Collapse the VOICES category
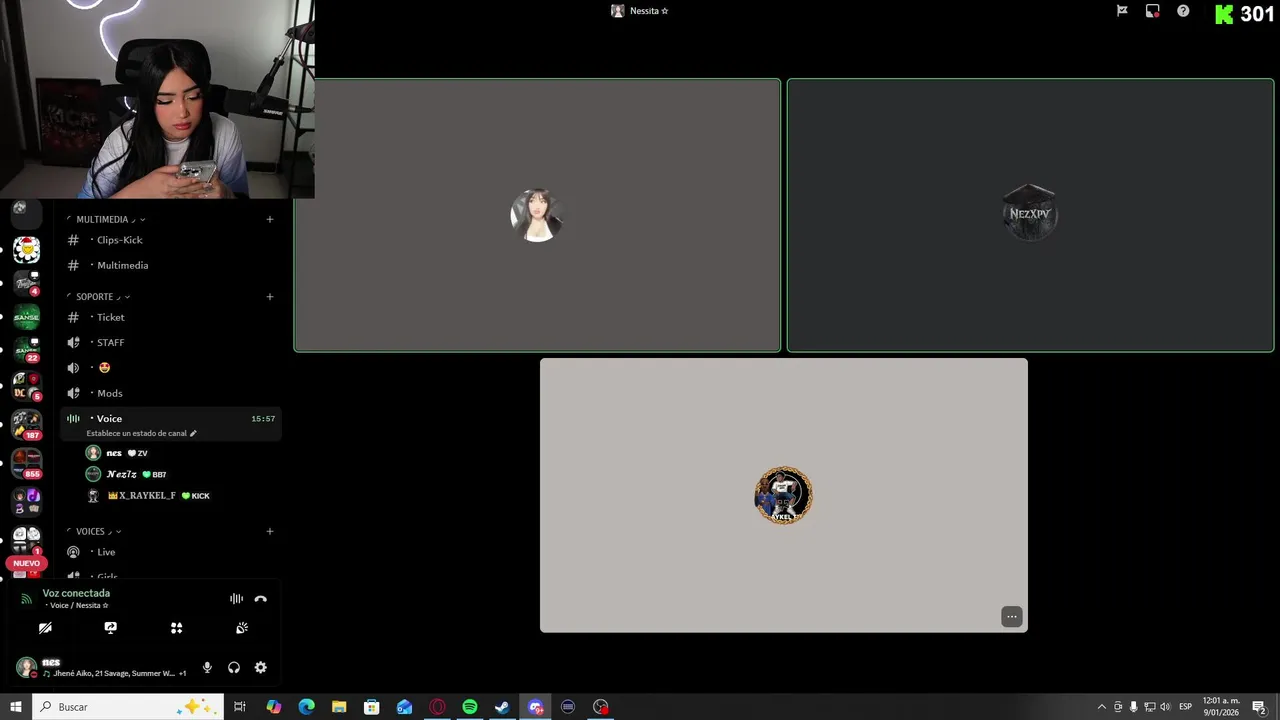 tap(94, 531)
